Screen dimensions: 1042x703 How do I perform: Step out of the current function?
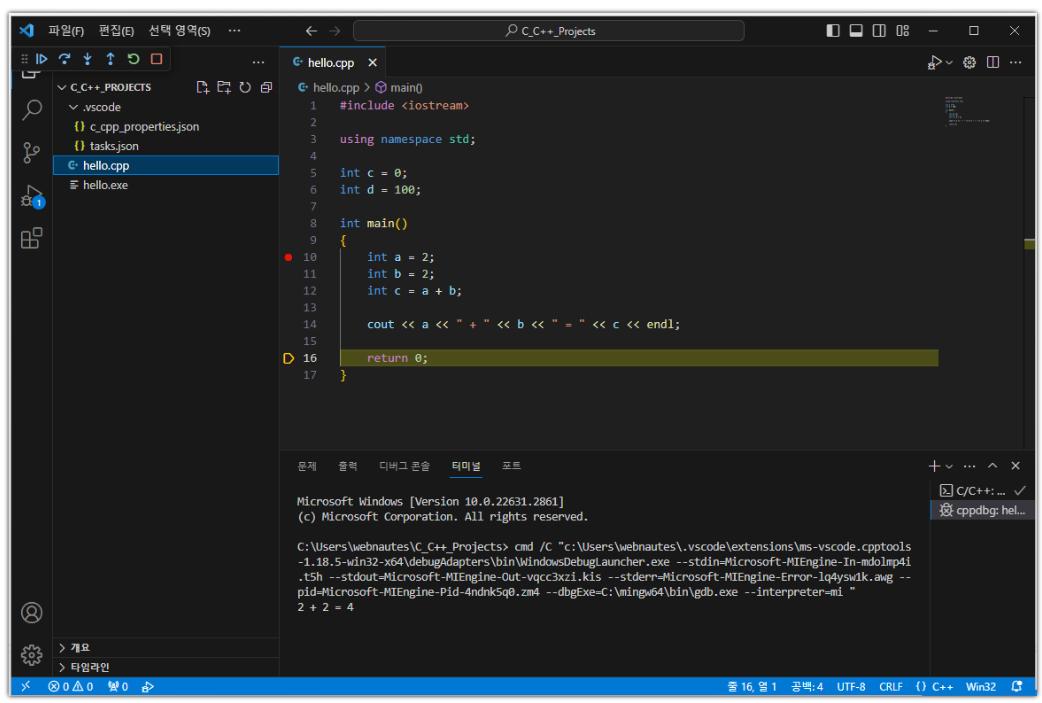pyautogui.click(x=110, y=59)
